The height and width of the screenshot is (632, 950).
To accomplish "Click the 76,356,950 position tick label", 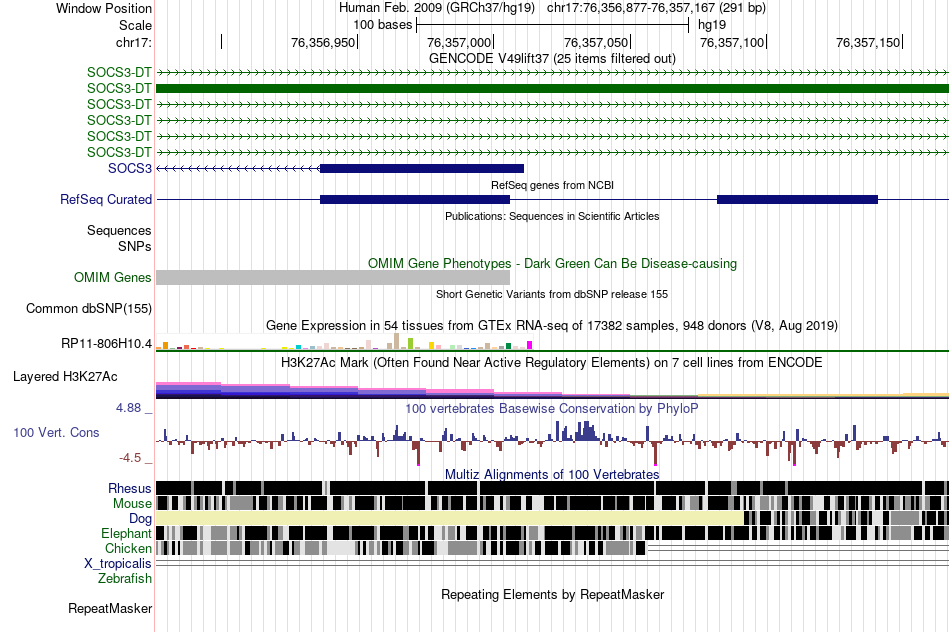I will click(323, 42).
